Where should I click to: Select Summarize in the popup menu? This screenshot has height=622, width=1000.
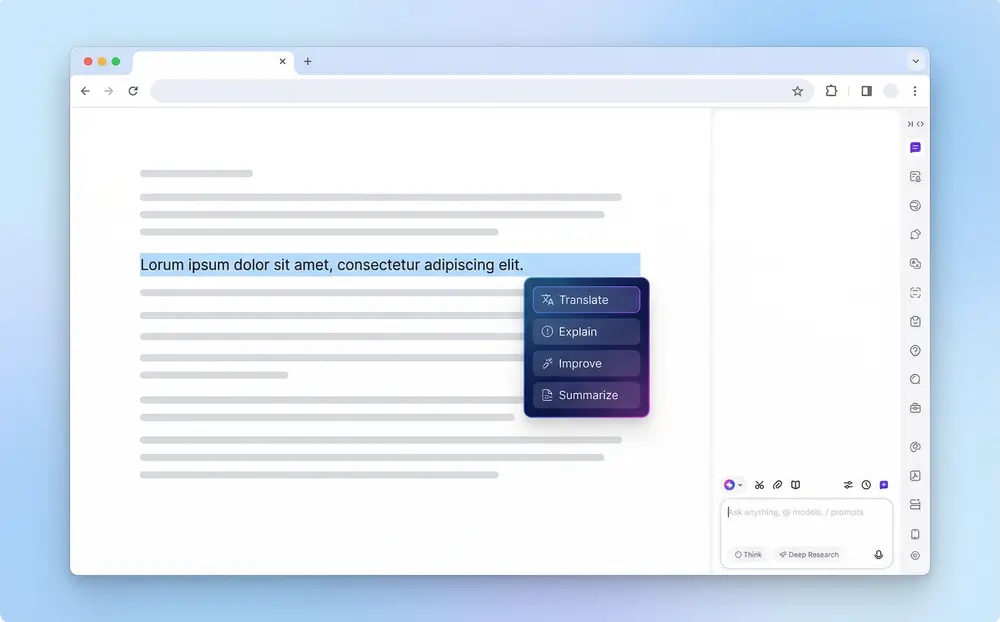tap(586, 395)
